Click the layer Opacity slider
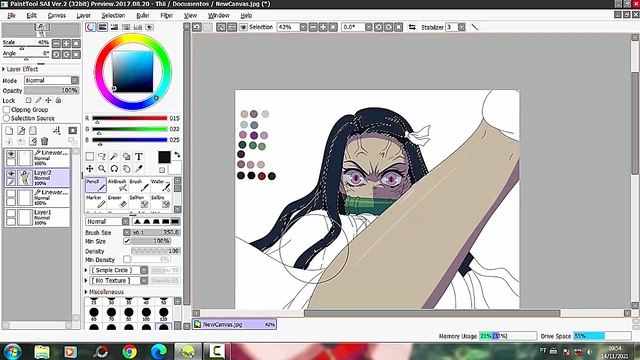640x360 pixels. [51, 91]
